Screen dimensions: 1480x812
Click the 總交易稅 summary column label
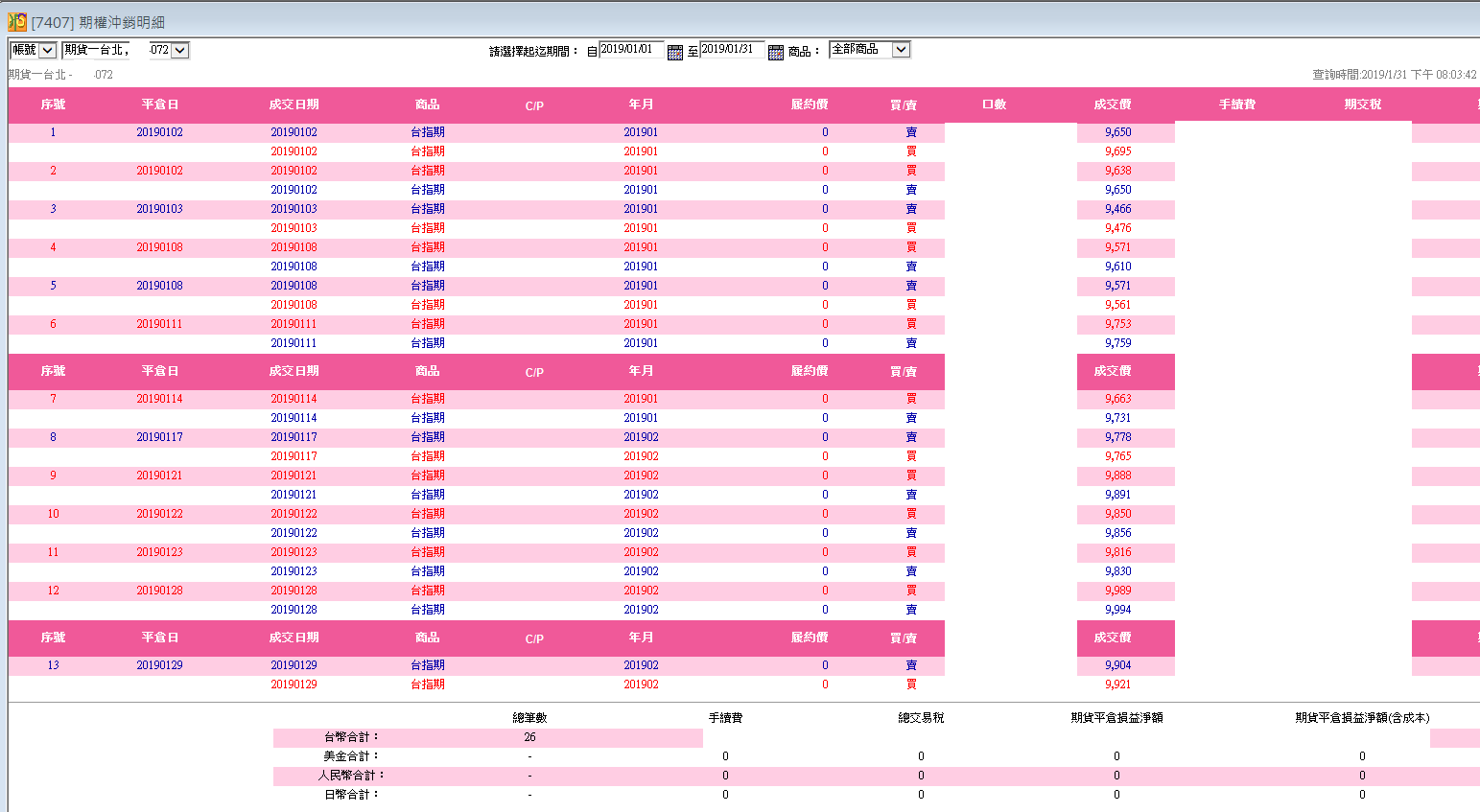coord(921,718)
